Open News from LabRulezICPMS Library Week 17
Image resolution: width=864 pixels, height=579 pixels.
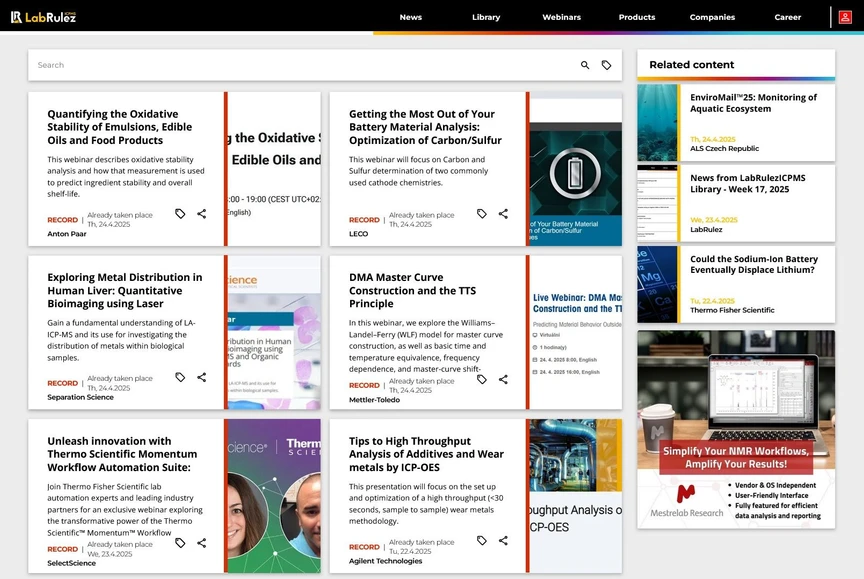pyautogui.click(x=748, y=183)
